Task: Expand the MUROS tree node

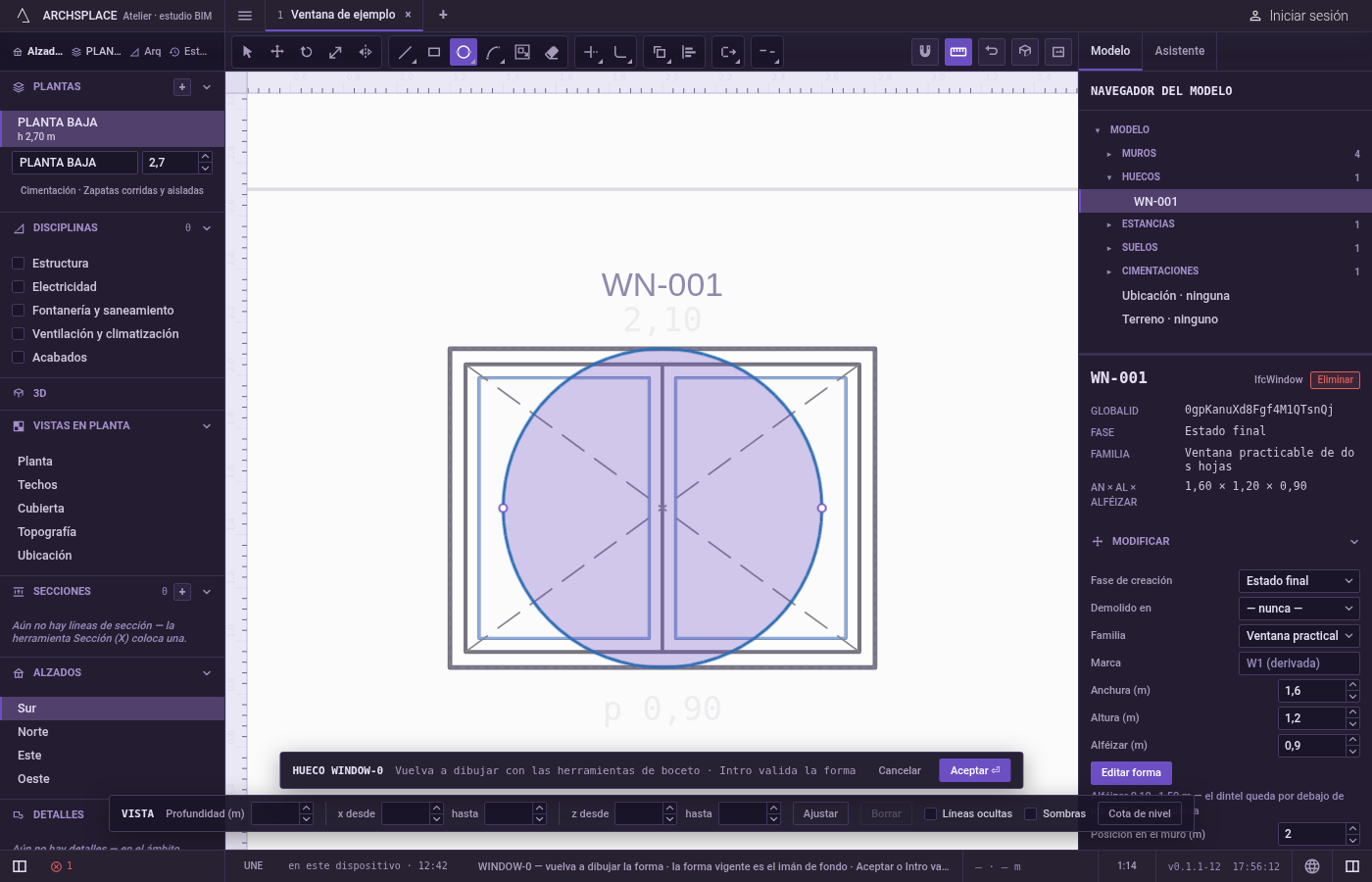Action: (1109, 154)
